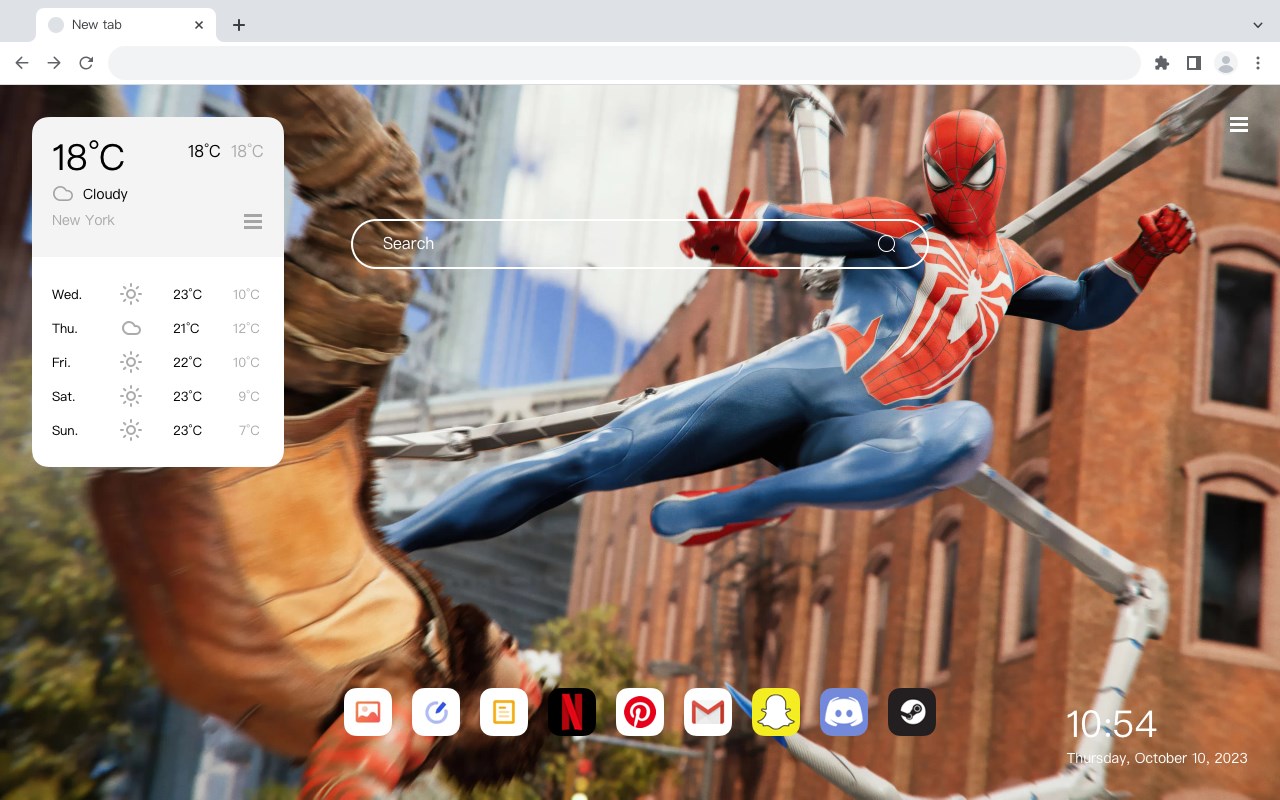Expand the tab search dropdown arrow
The height and width of the screenshot is (800, 1280).
click(1258, 25)
